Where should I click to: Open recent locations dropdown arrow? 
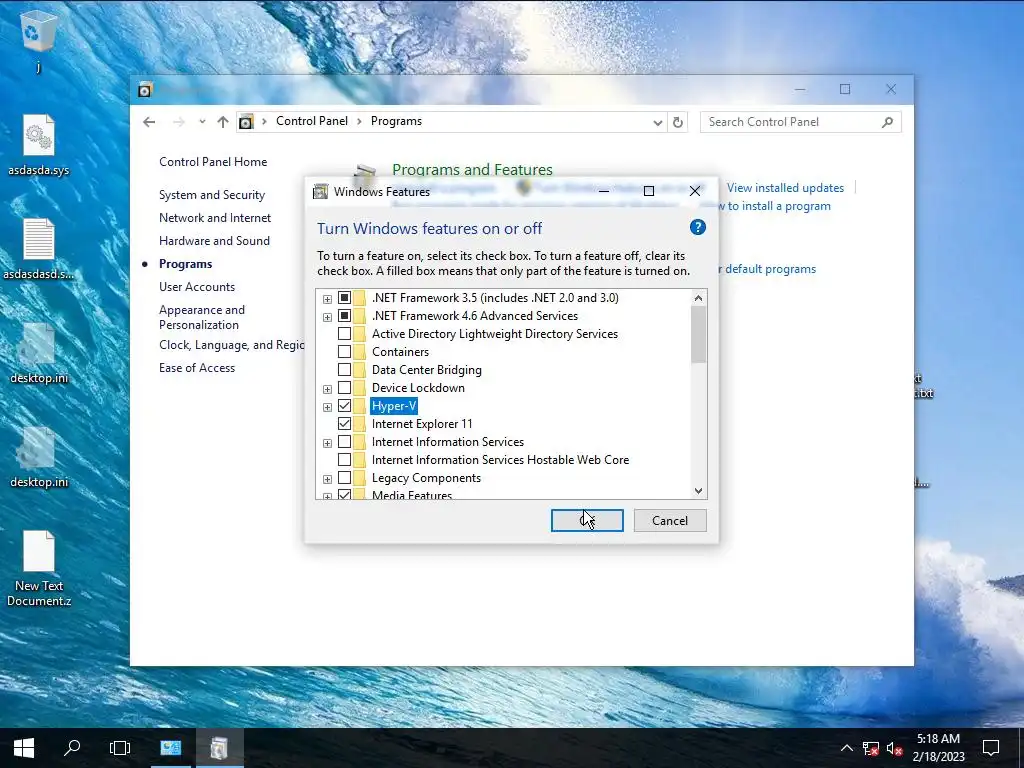(x=202, y=121)
